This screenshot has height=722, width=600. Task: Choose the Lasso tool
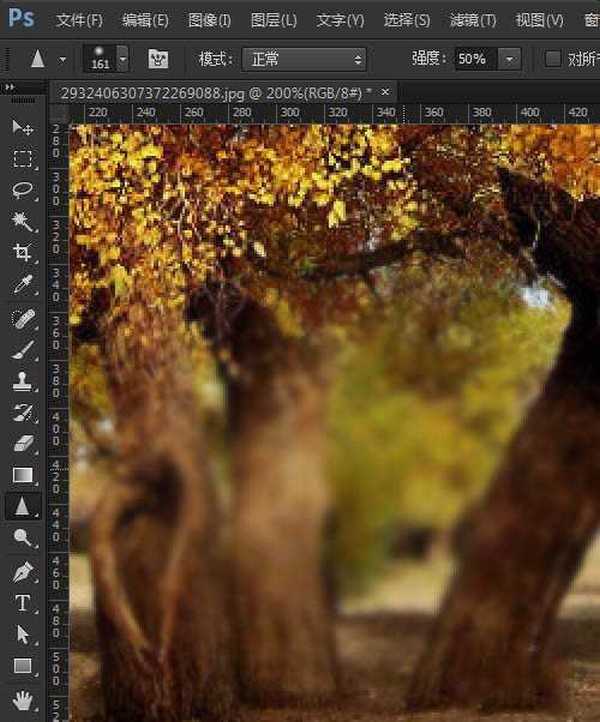point(22,190)
